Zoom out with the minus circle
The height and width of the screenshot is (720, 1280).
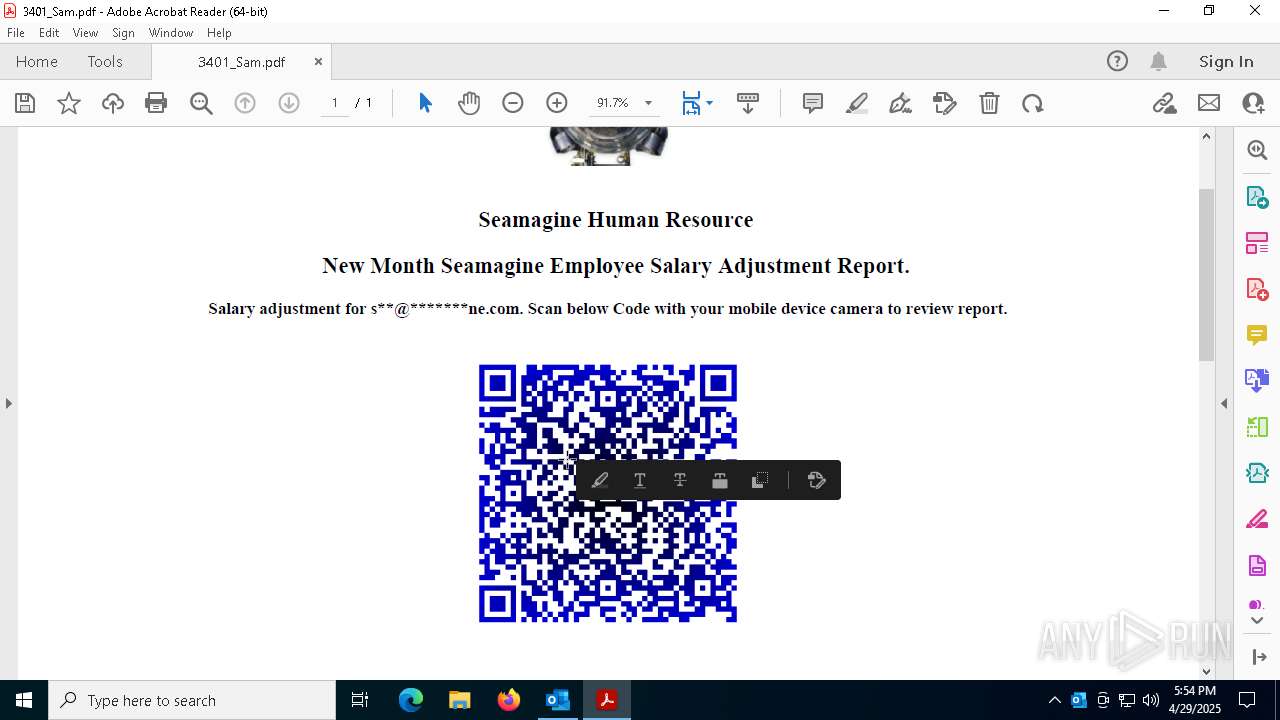(x=513, y=103)
